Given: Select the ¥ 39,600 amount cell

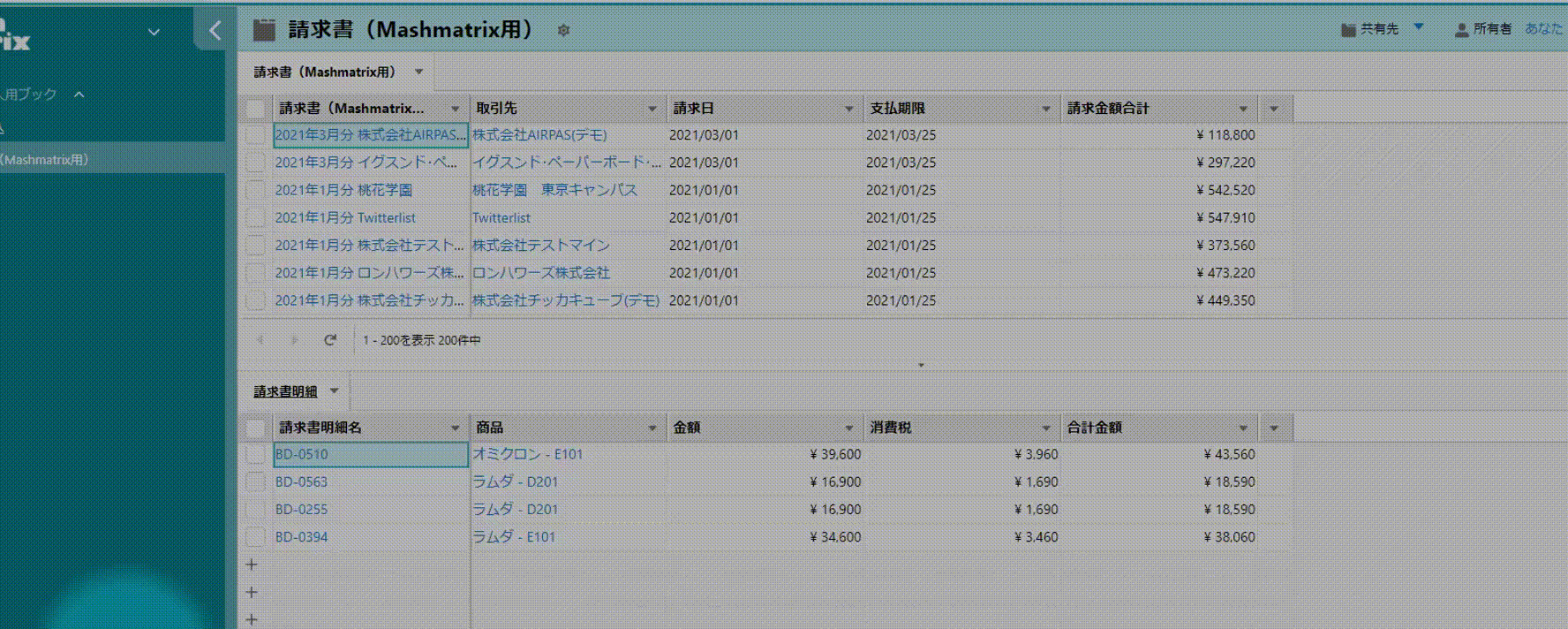Looking at the screenshot, I should [765, 454].
